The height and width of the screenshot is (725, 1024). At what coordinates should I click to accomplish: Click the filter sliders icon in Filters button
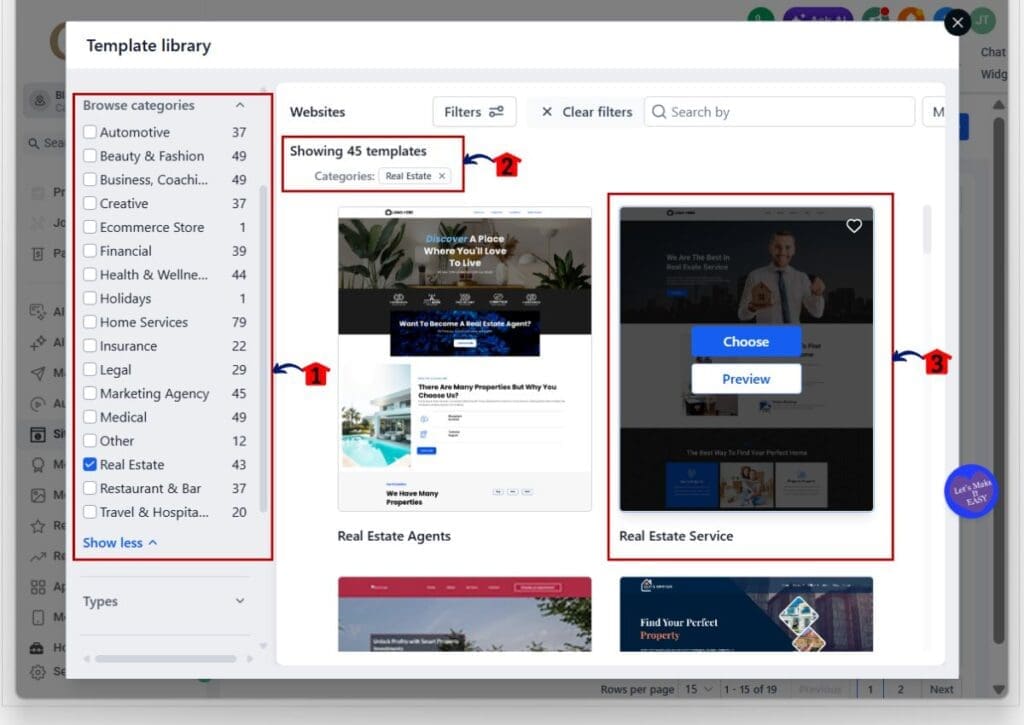pos(496,112)
